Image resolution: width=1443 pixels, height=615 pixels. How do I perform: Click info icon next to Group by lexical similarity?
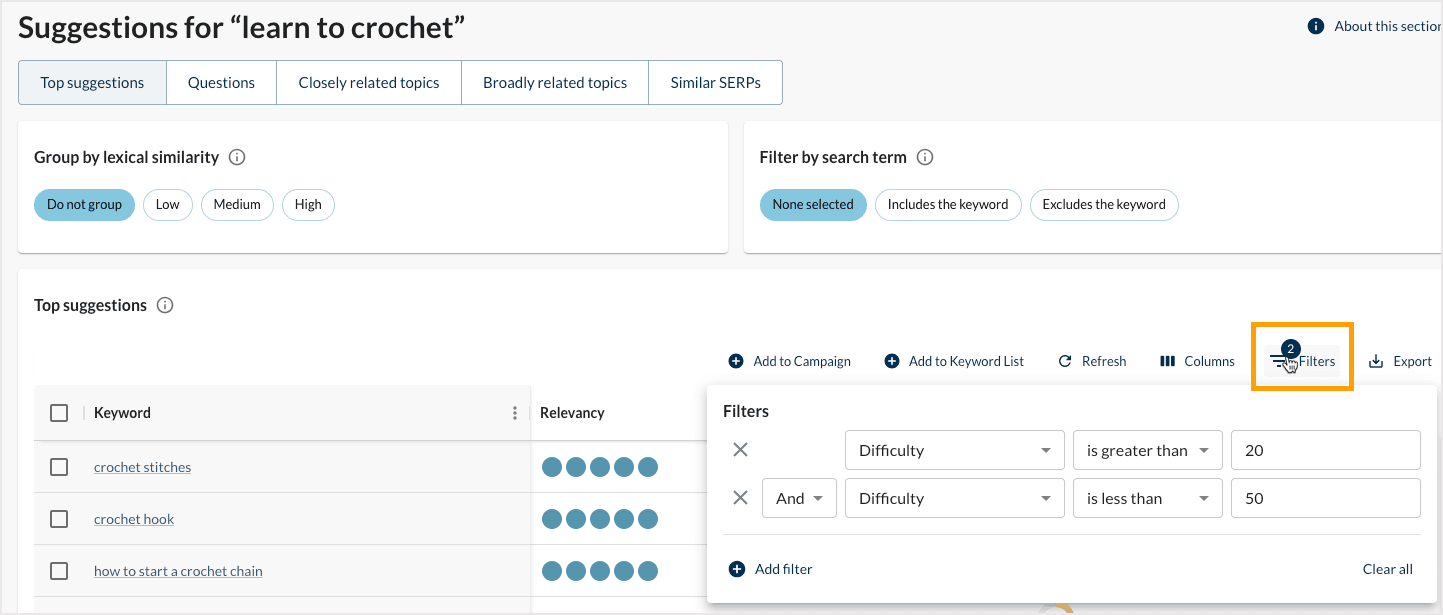[x=237, y=157]
